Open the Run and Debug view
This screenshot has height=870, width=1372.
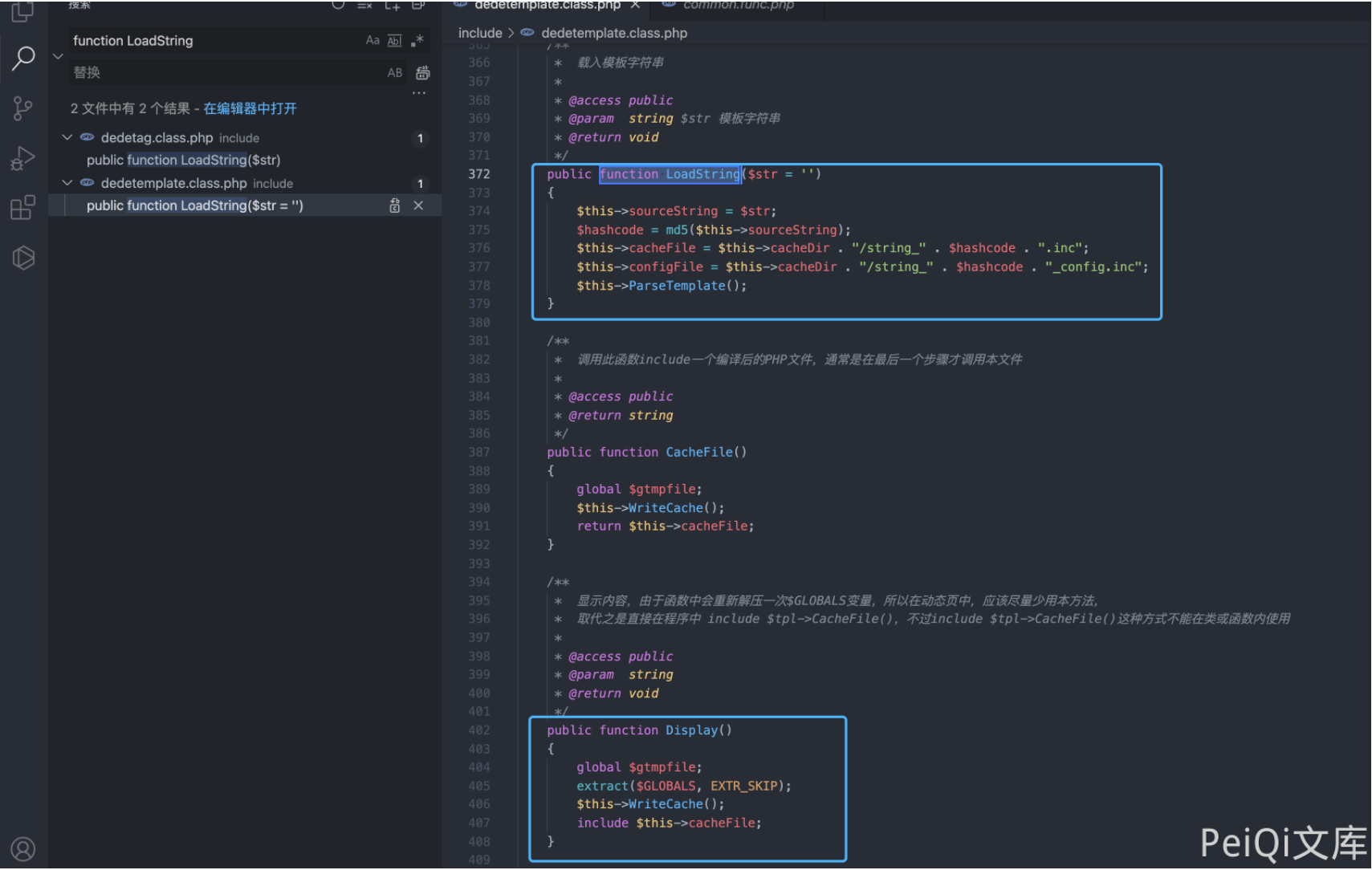pos(22,159)
